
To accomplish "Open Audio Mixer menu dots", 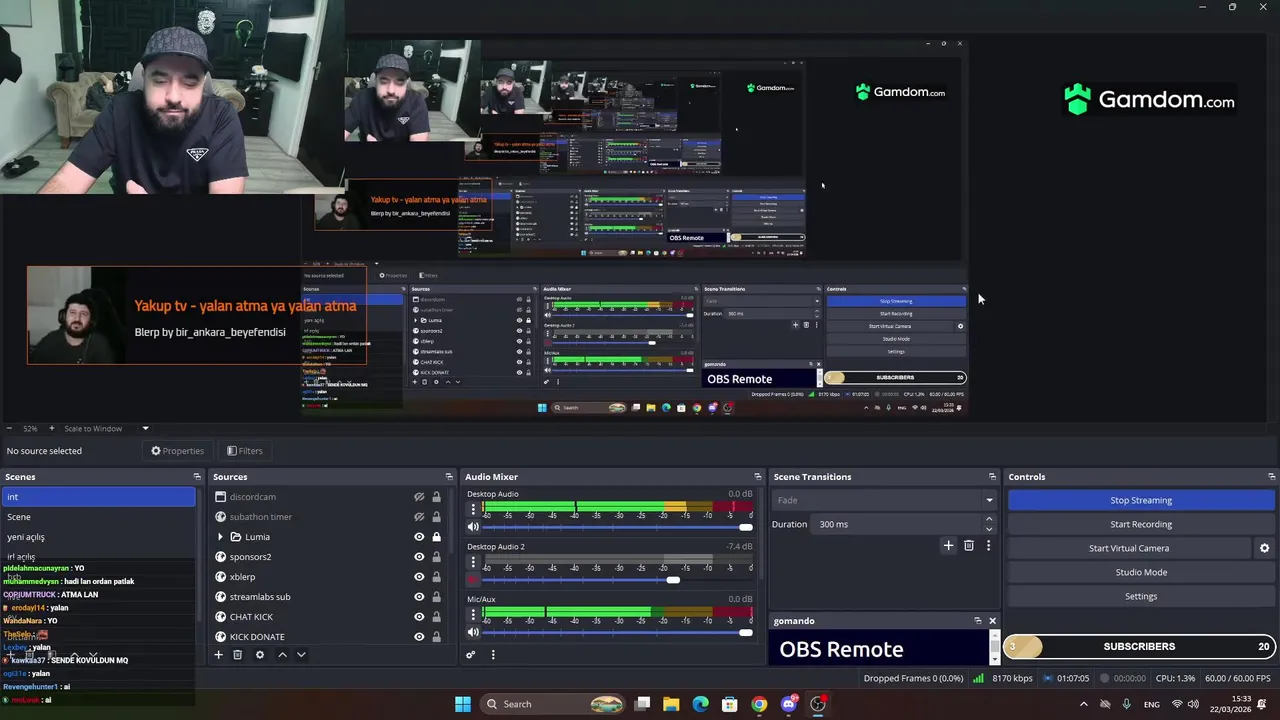I will click(492, 655).
